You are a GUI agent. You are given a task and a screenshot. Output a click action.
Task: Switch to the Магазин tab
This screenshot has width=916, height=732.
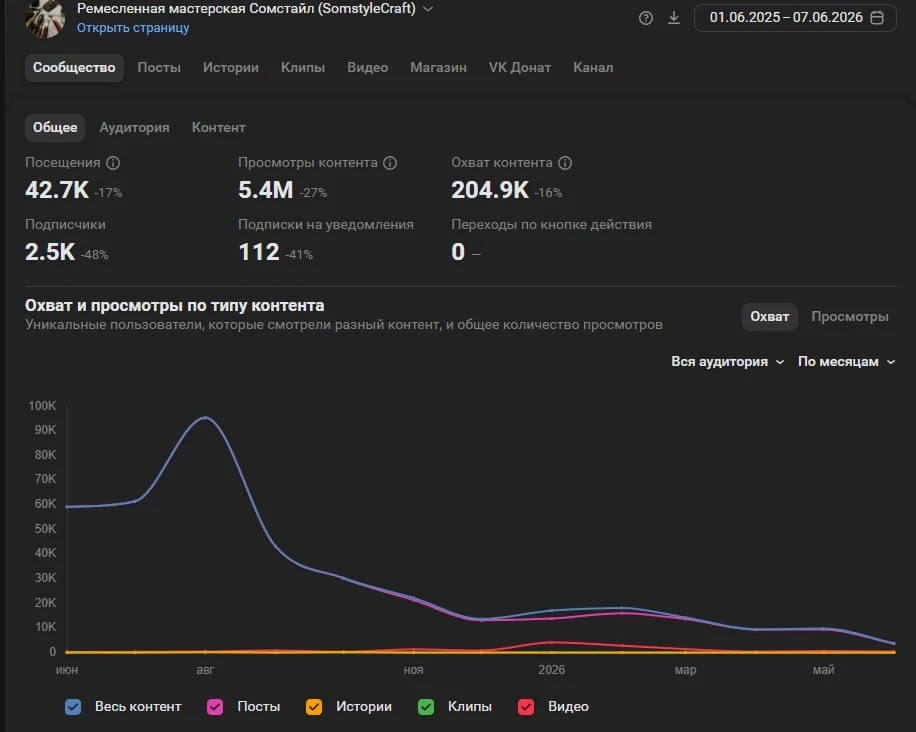[438, 68]
